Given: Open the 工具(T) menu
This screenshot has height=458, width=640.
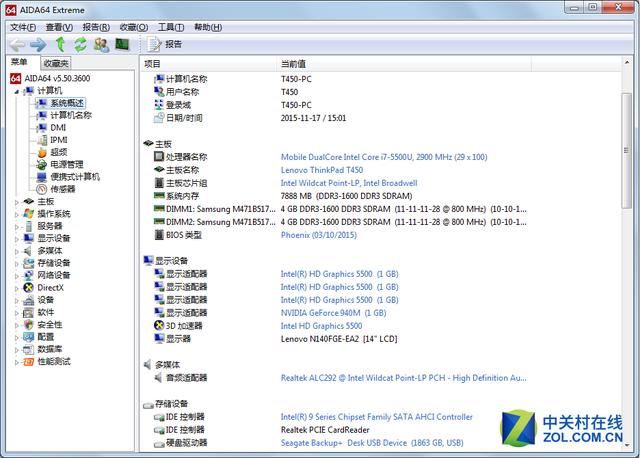Looking at the screenshot, I should [171, 27].
